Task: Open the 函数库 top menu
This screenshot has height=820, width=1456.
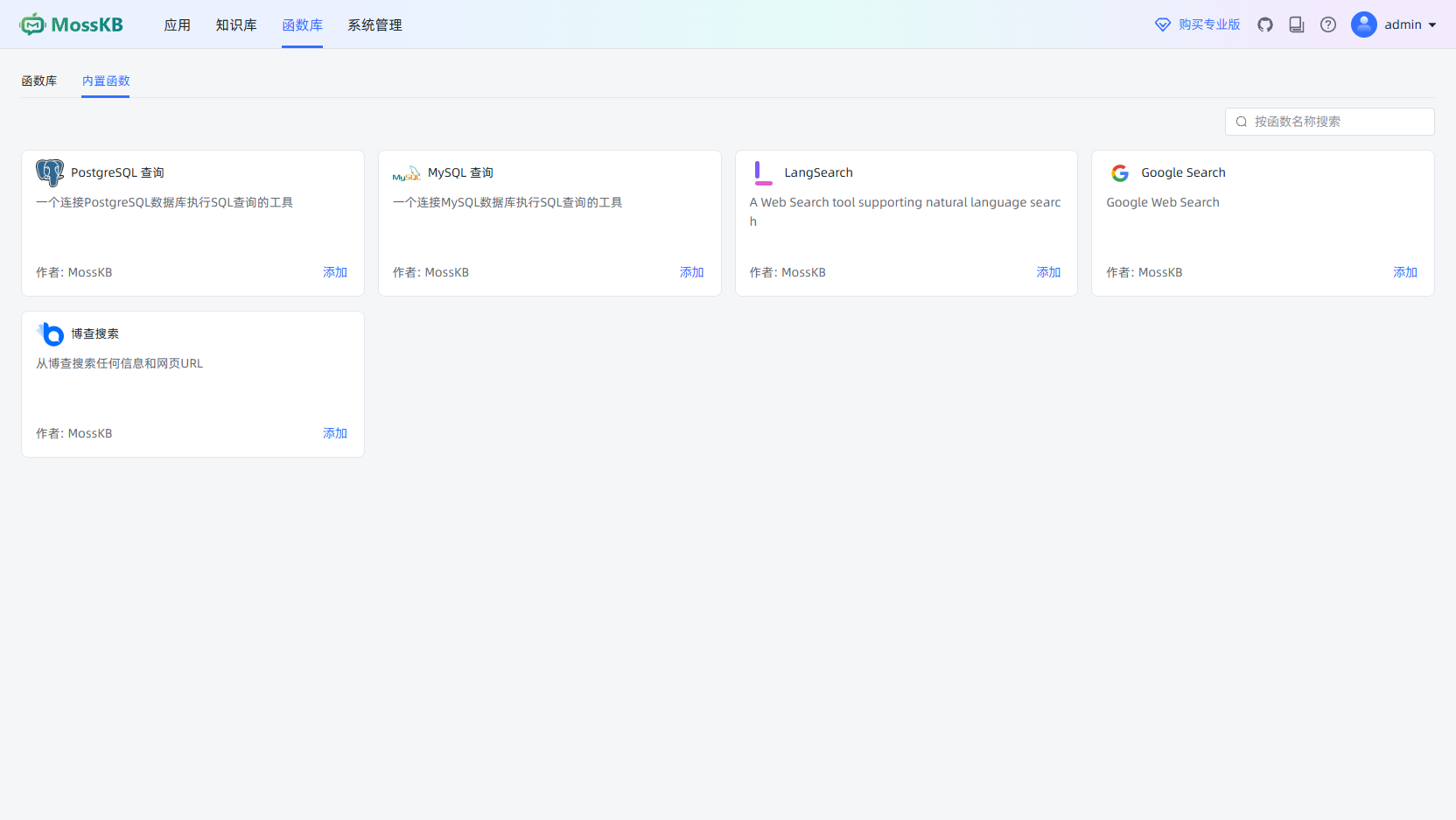Action: click(x=303, y=25)
